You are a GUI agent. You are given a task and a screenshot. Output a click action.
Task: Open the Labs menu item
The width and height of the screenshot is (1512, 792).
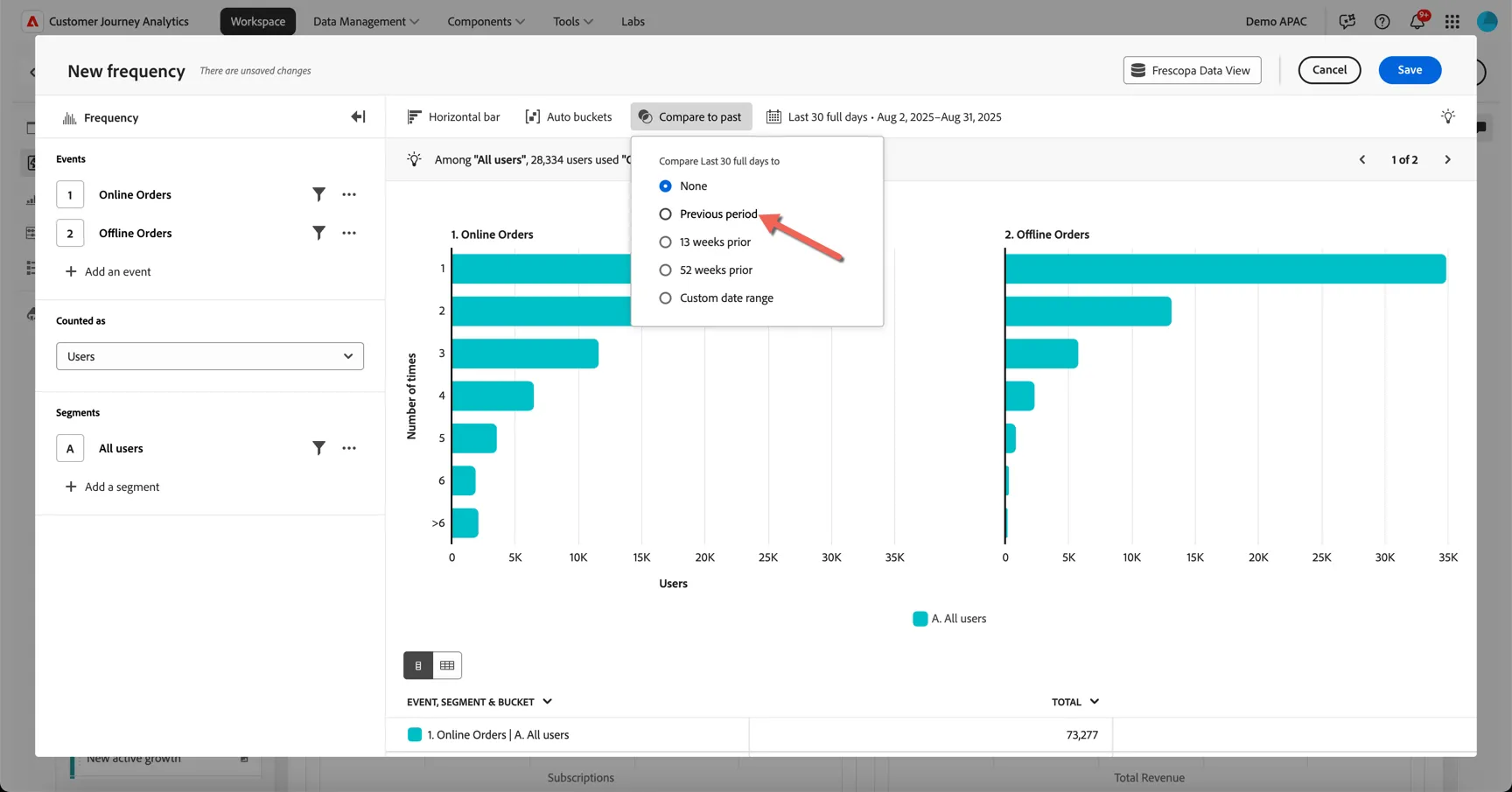[x=633, y=21]
